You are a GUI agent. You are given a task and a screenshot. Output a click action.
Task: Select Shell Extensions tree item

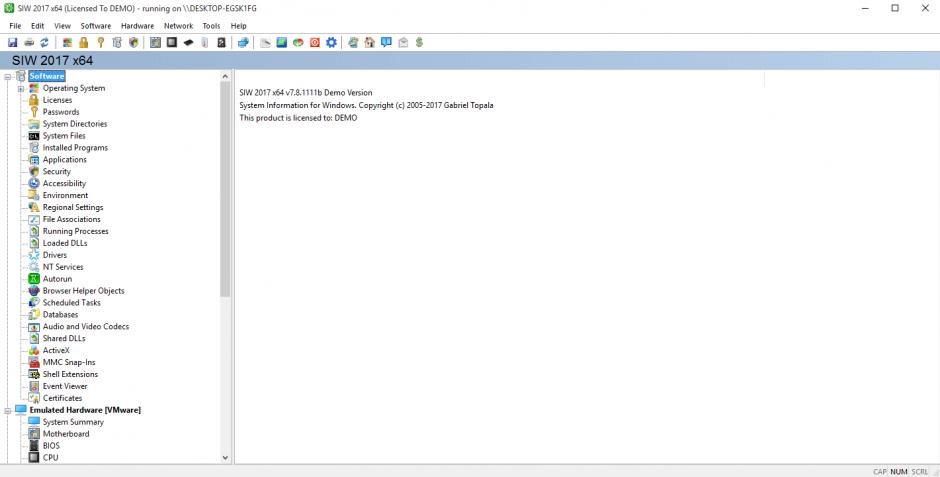pos(70,375)
